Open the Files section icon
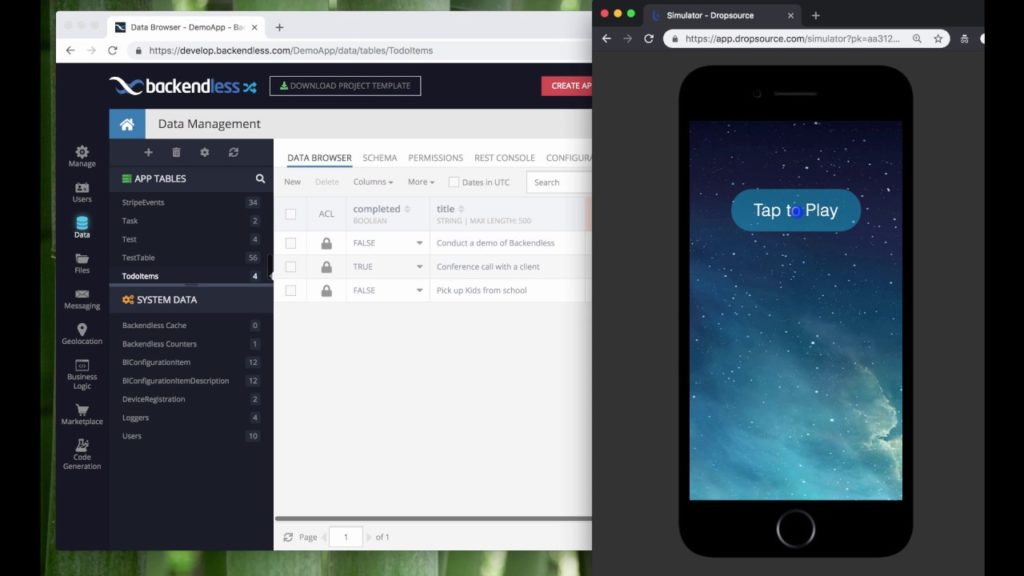Viewport: 1024px width, 576px height. (82, 263)
